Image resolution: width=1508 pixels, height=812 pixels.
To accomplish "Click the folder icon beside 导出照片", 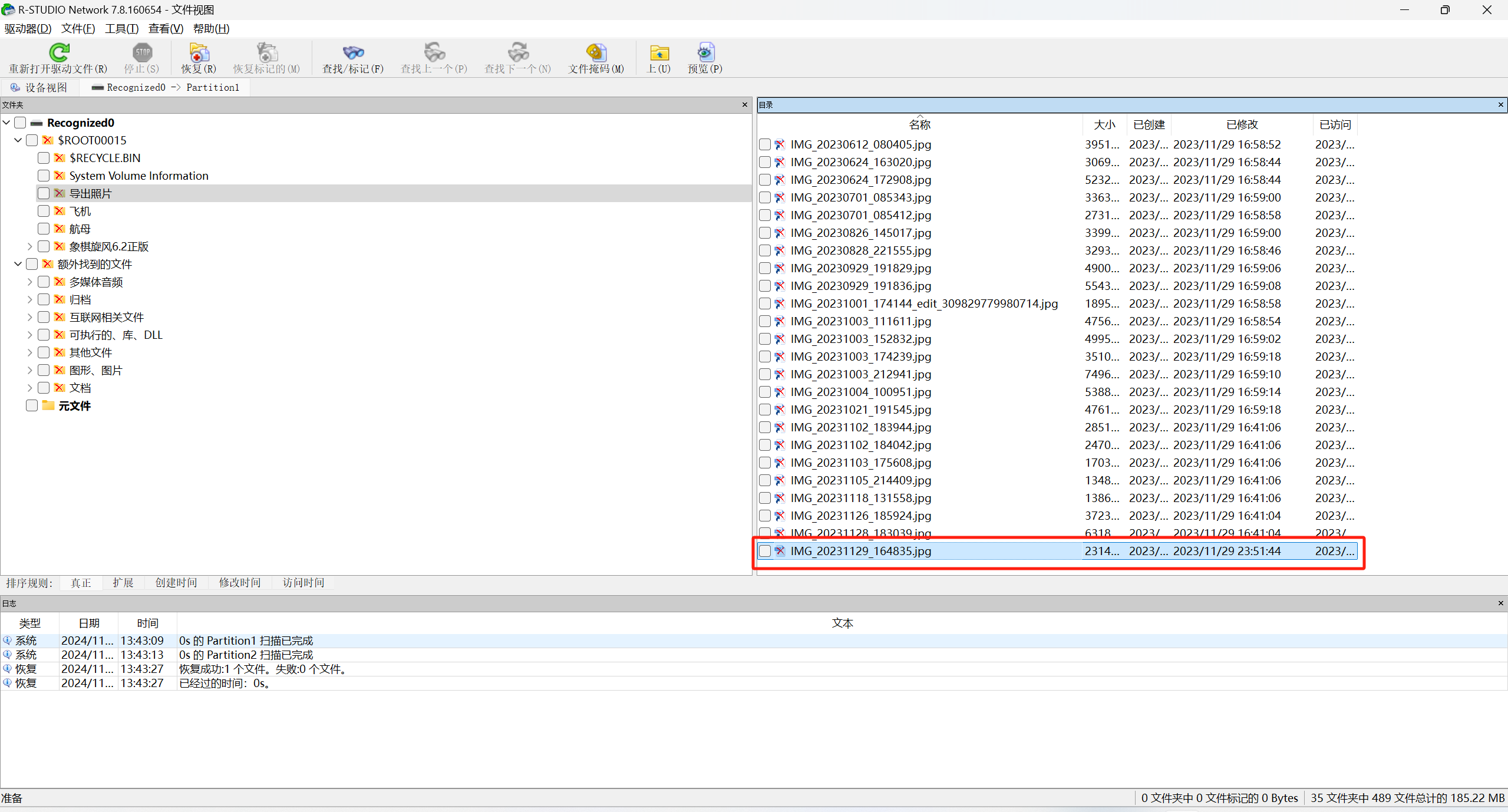I will (59, 193).
